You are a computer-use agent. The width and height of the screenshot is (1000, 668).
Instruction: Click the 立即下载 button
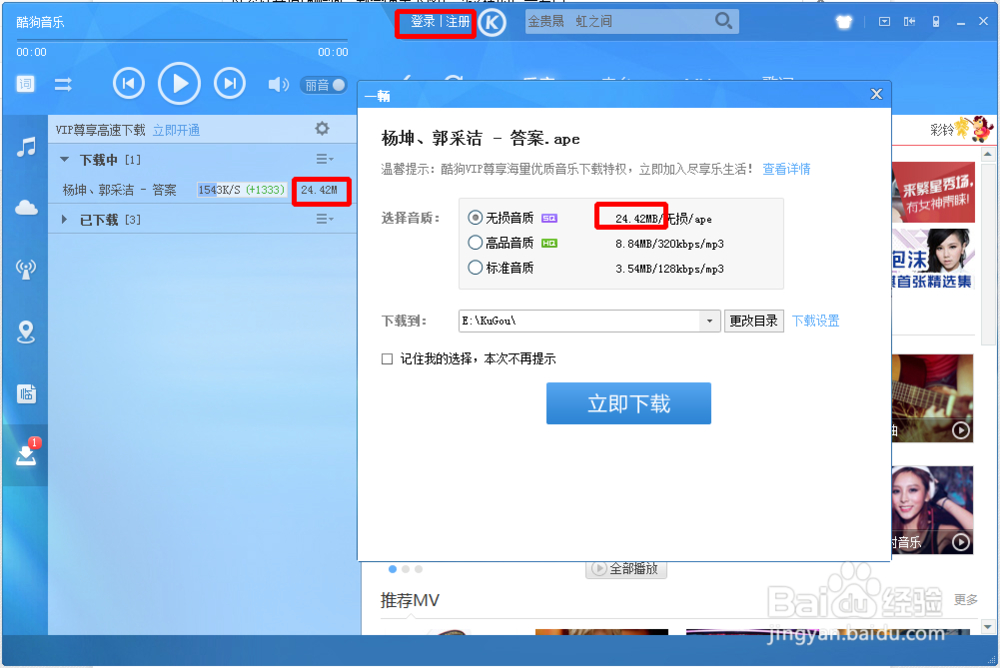pyautogui.click(x=628, y=403)
